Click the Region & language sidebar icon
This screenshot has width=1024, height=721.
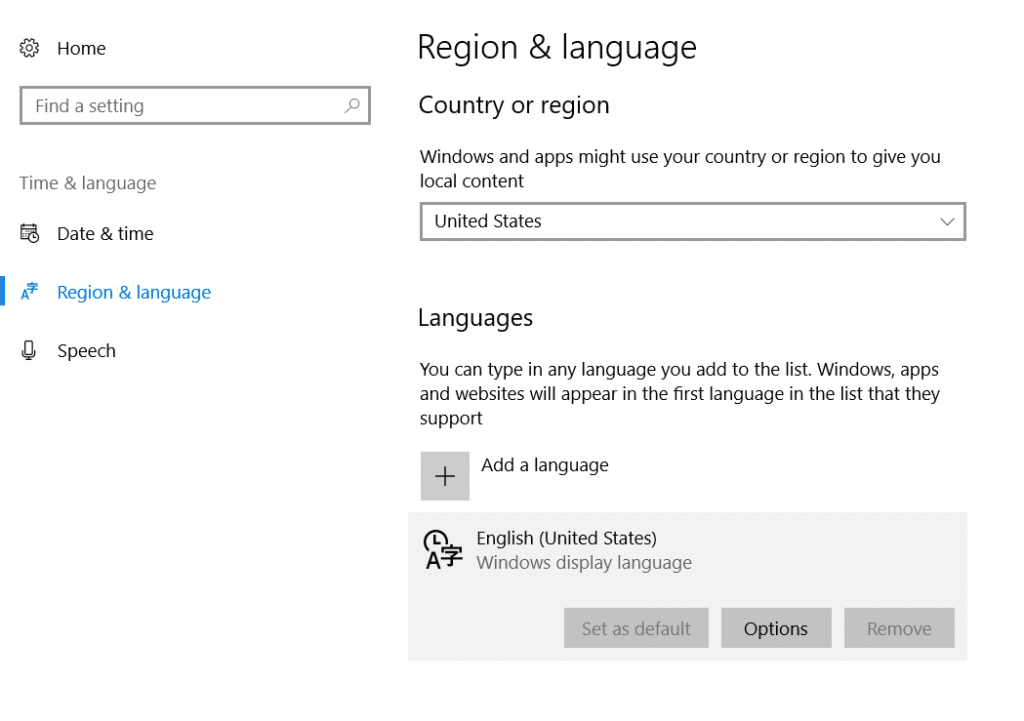click(x=29, y=292)
